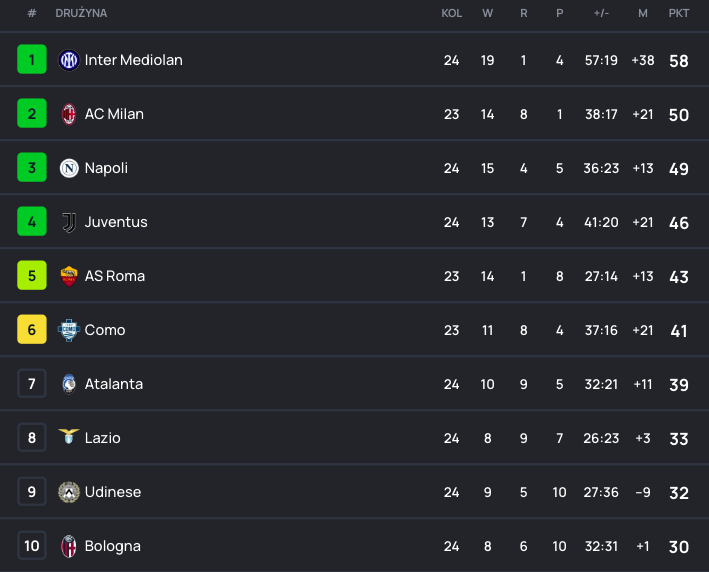Click Napoli's 49 points value
Image resolution: width=709 pixels, height=572 pixels.
point(679,169)
